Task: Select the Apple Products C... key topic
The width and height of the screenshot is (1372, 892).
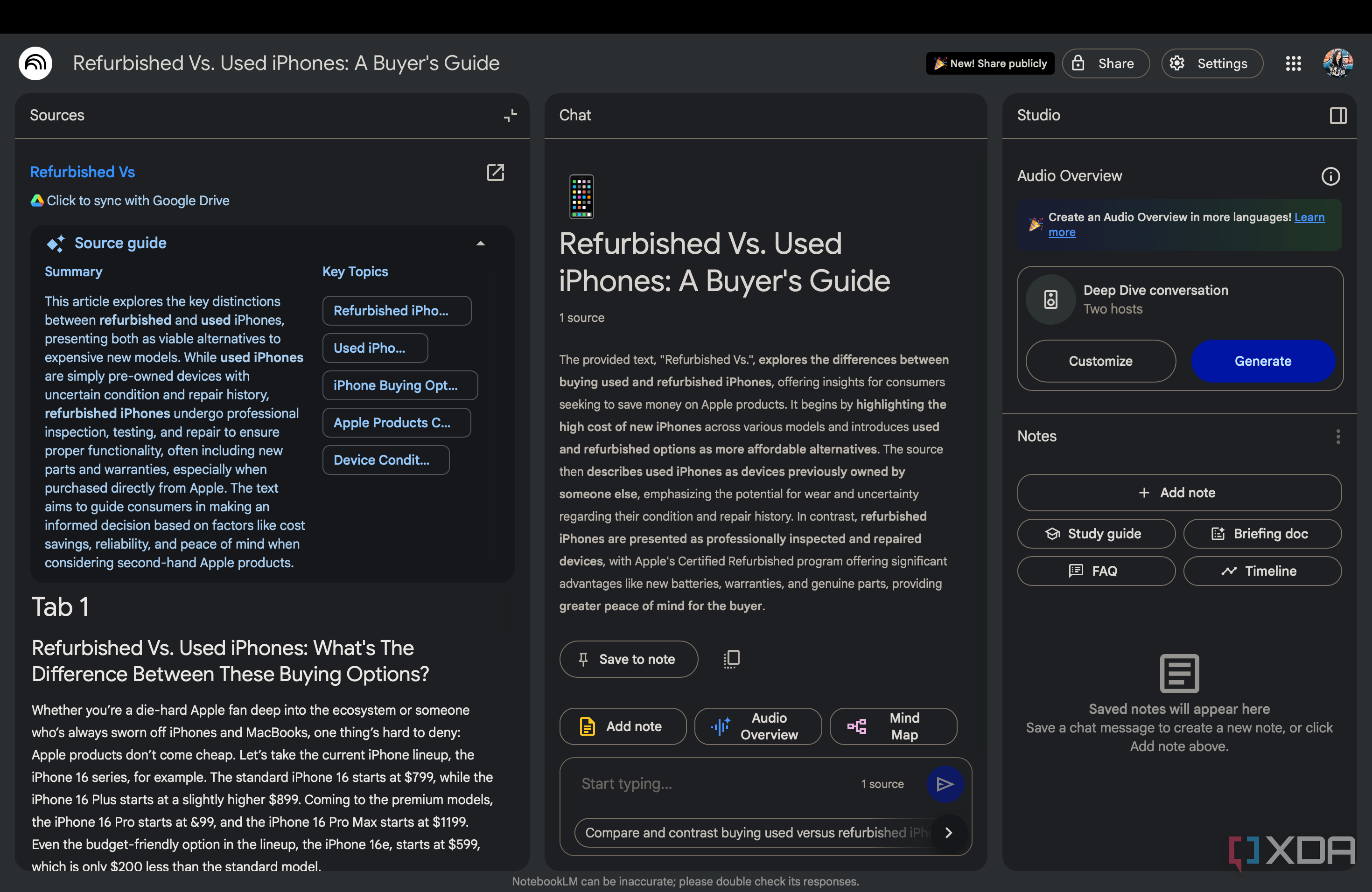Action: (x=397, y=423)
